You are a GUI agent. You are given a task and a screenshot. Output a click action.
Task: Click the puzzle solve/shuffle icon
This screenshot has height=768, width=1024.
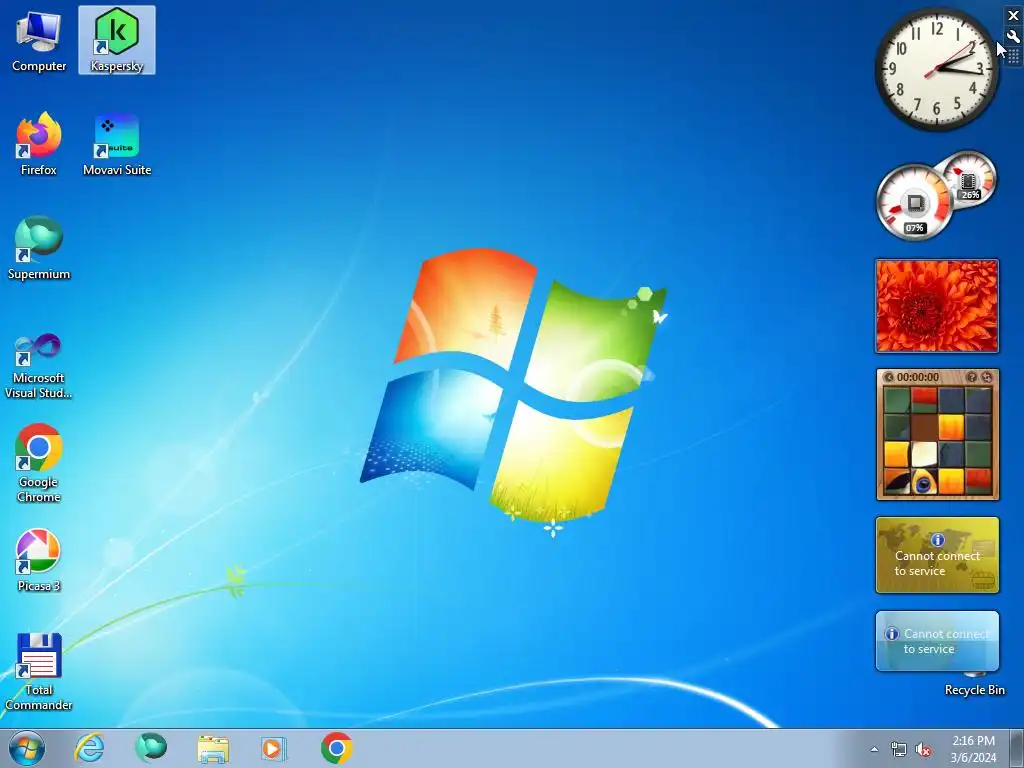click(x=987, y=377)
